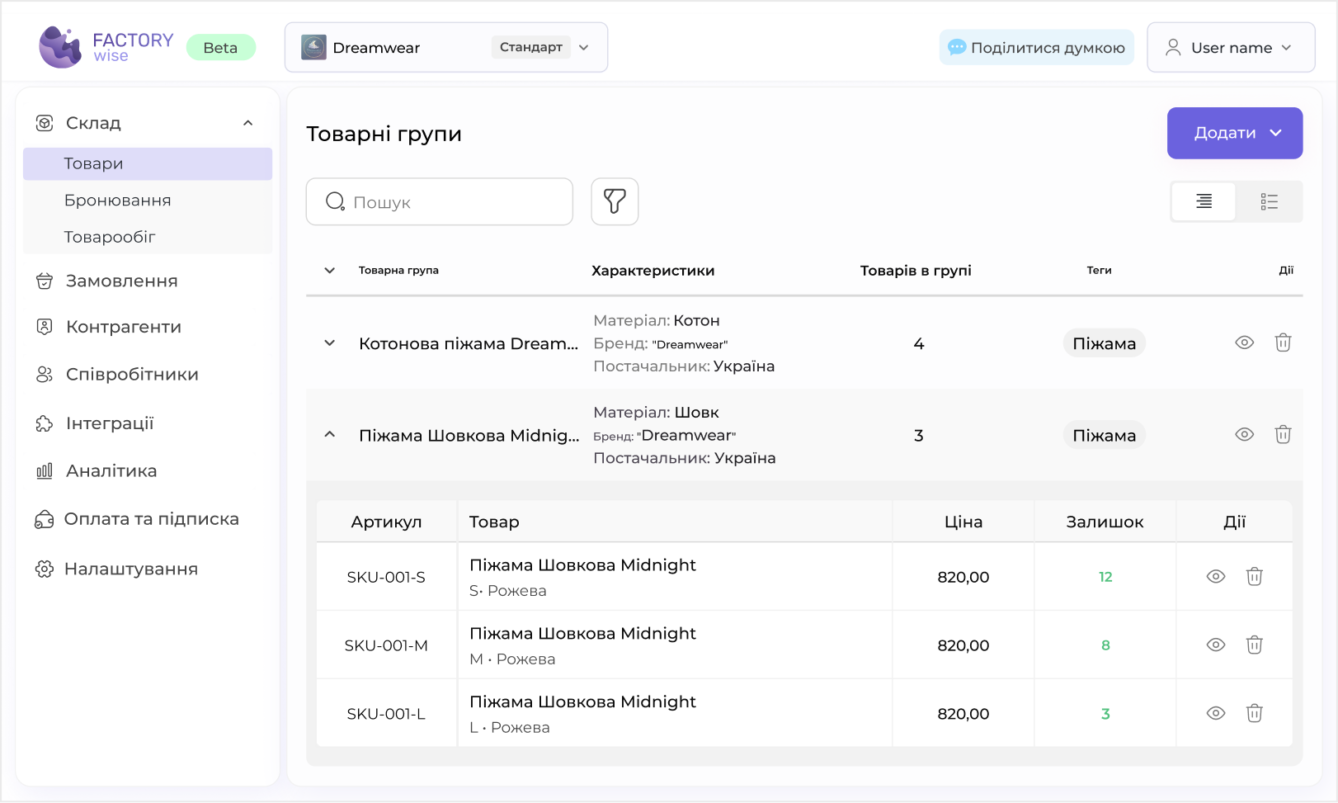Click the Налаштування settings gear icon

click(x=43, y=568)
